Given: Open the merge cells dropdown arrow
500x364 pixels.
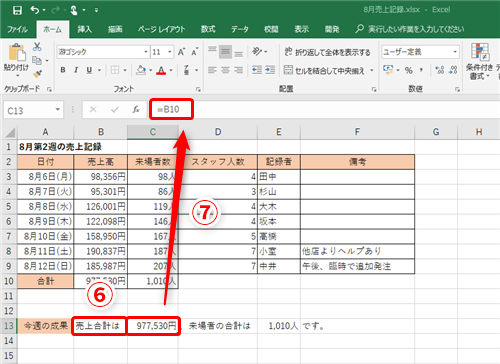Looking at the screenshot, I should [372, 70].
